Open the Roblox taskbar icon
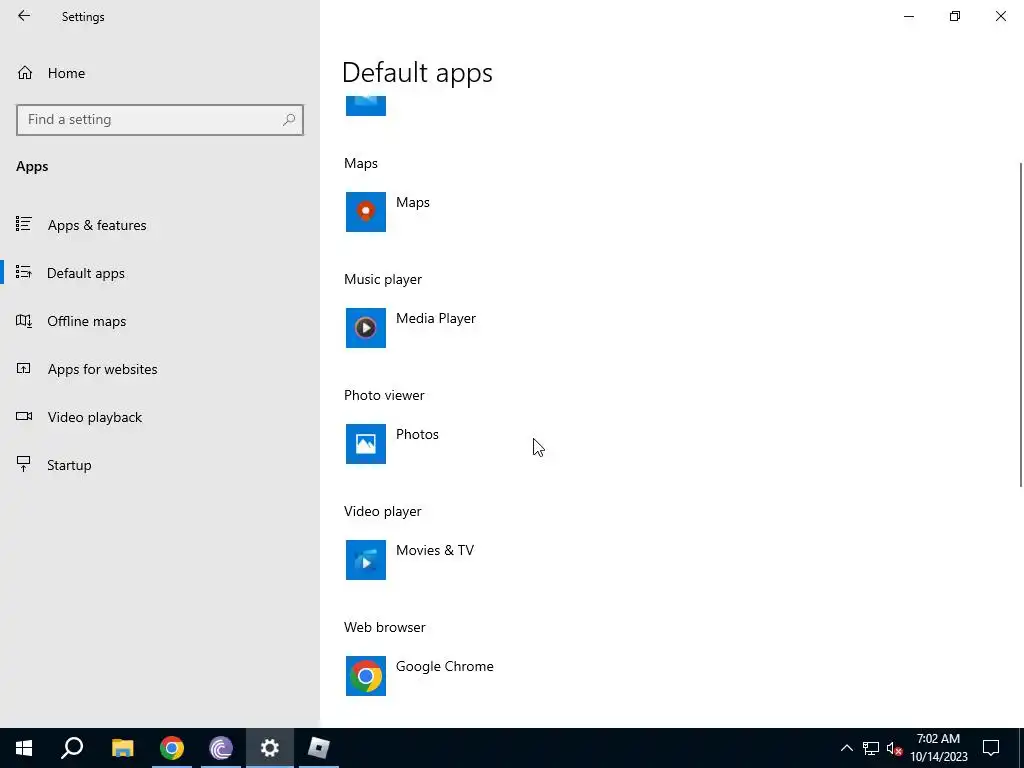1024x768 pixels. tap(319, 748)
